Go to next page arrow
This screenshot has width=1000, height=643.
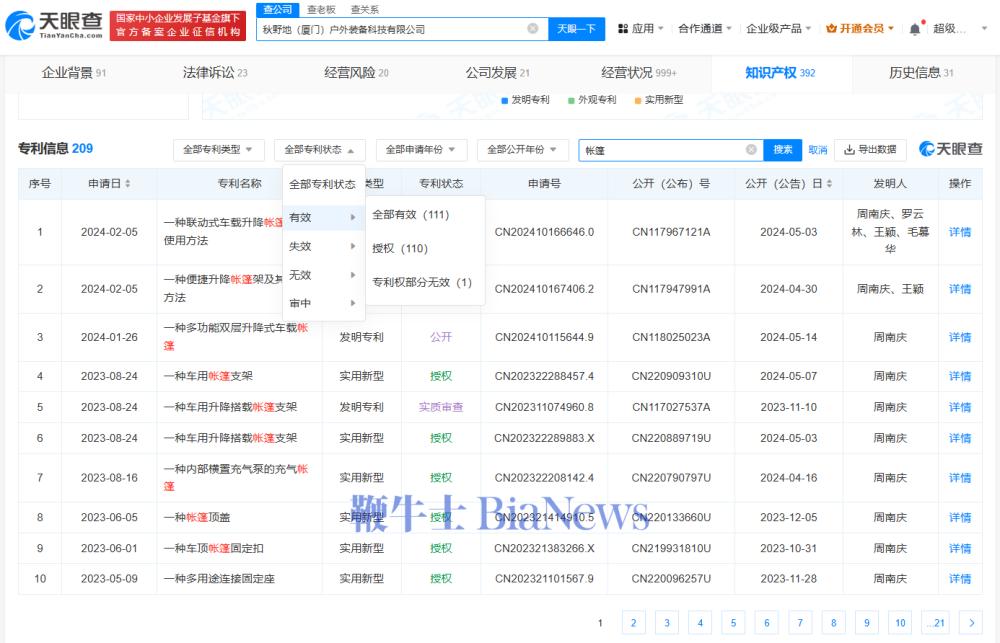pos(971,623)
